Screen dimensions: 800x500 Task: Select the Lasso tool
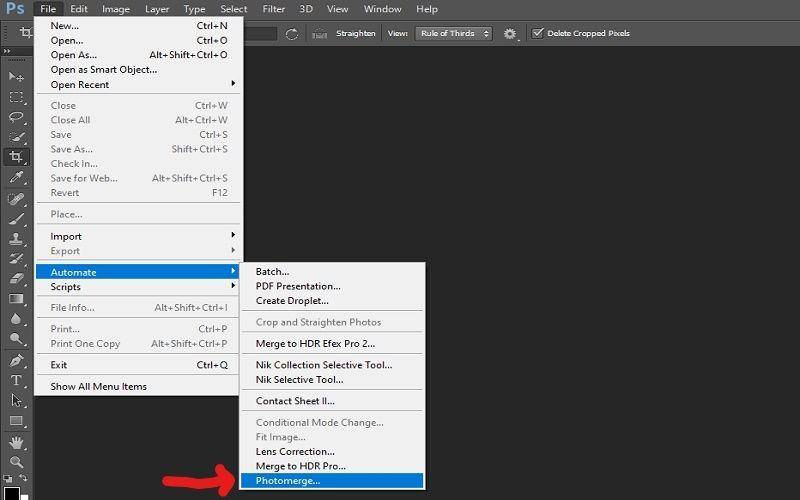point(16,117)
